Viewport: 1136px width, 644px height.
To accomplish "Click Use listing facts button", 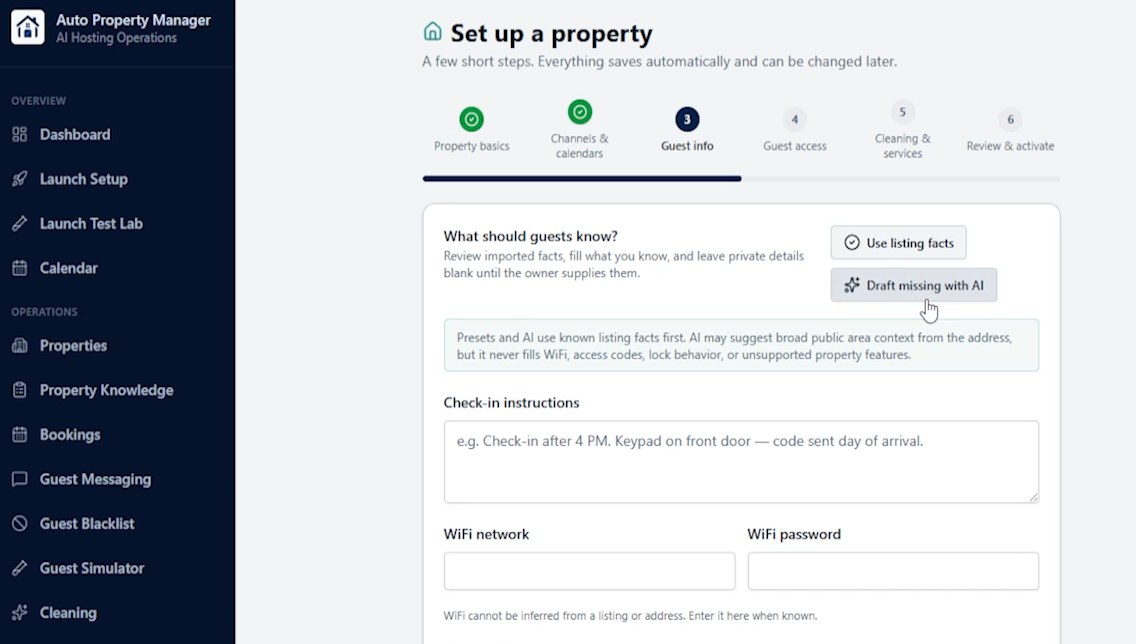I will (898, 243).
